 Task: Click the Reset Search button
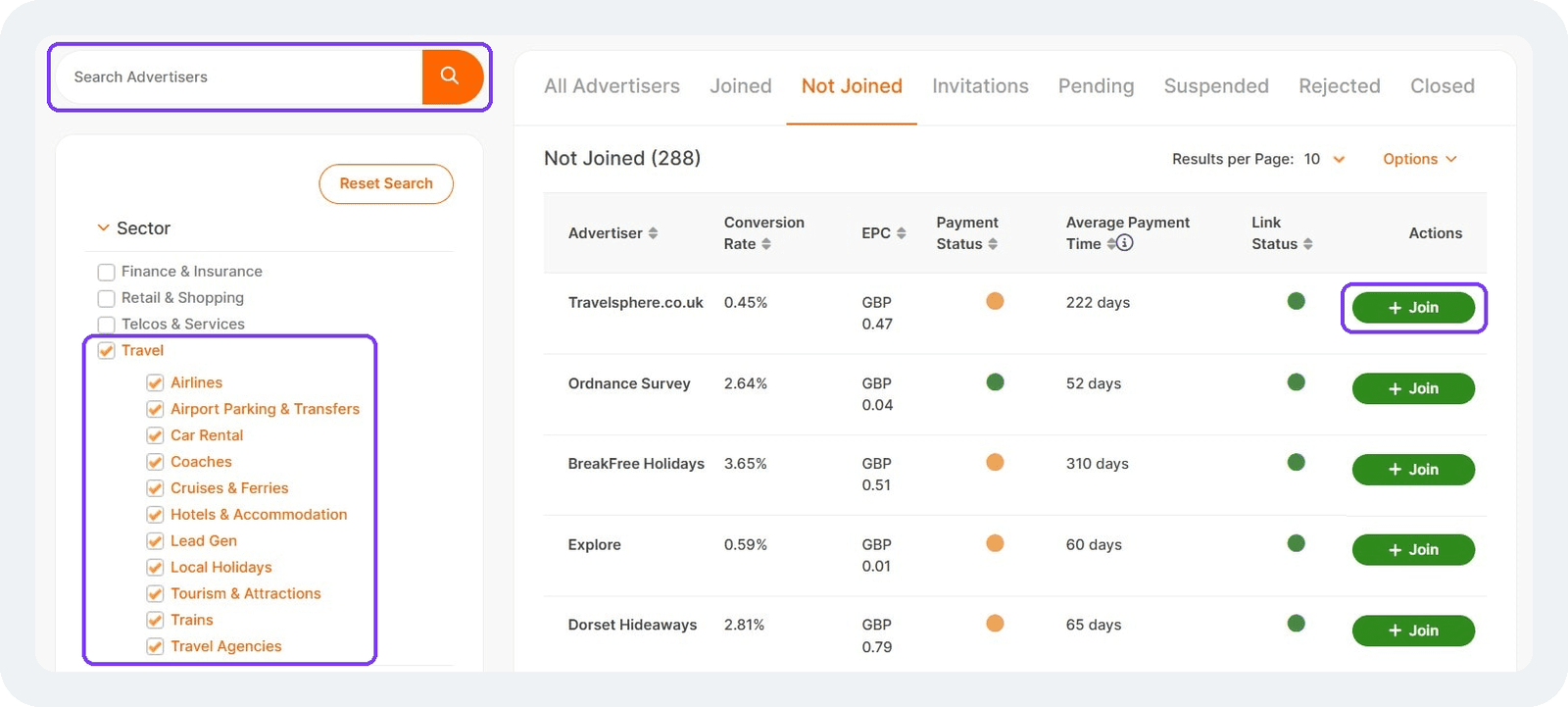(386, 184)
